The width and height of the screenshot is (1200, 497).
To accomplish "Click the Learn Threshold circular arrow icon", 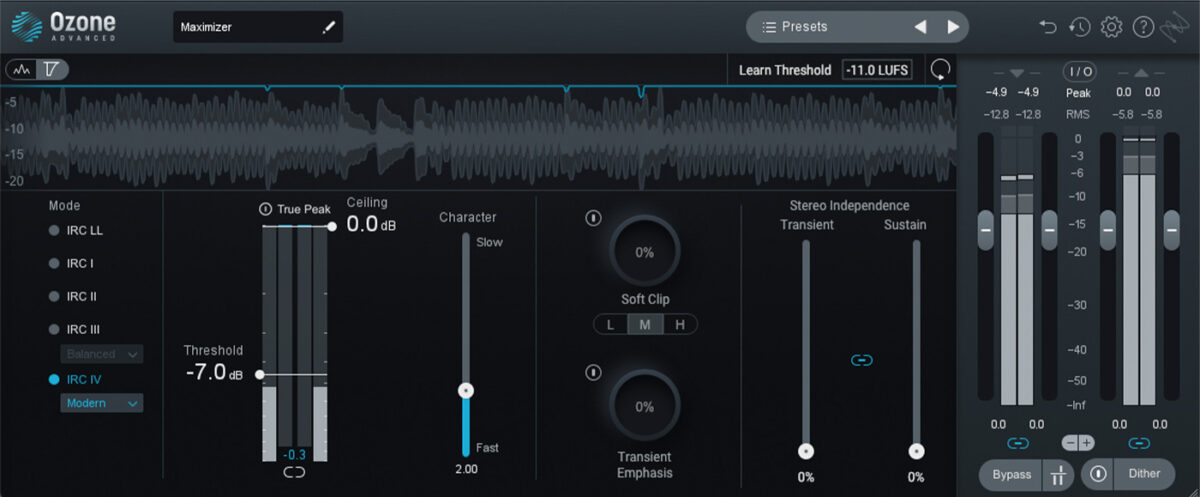I will point(940,70).
